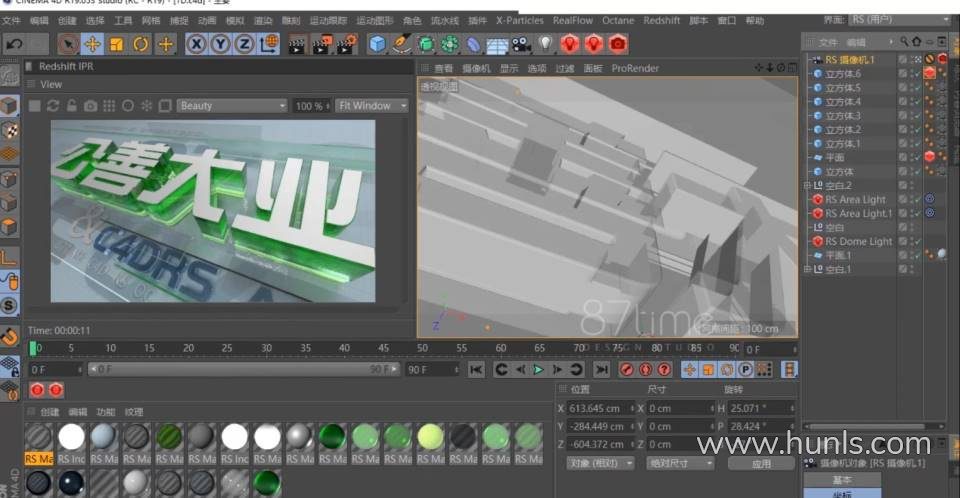The image size is (960, 498).
Task: Select the first dark green striped material
Action: [x=169, y=437]
